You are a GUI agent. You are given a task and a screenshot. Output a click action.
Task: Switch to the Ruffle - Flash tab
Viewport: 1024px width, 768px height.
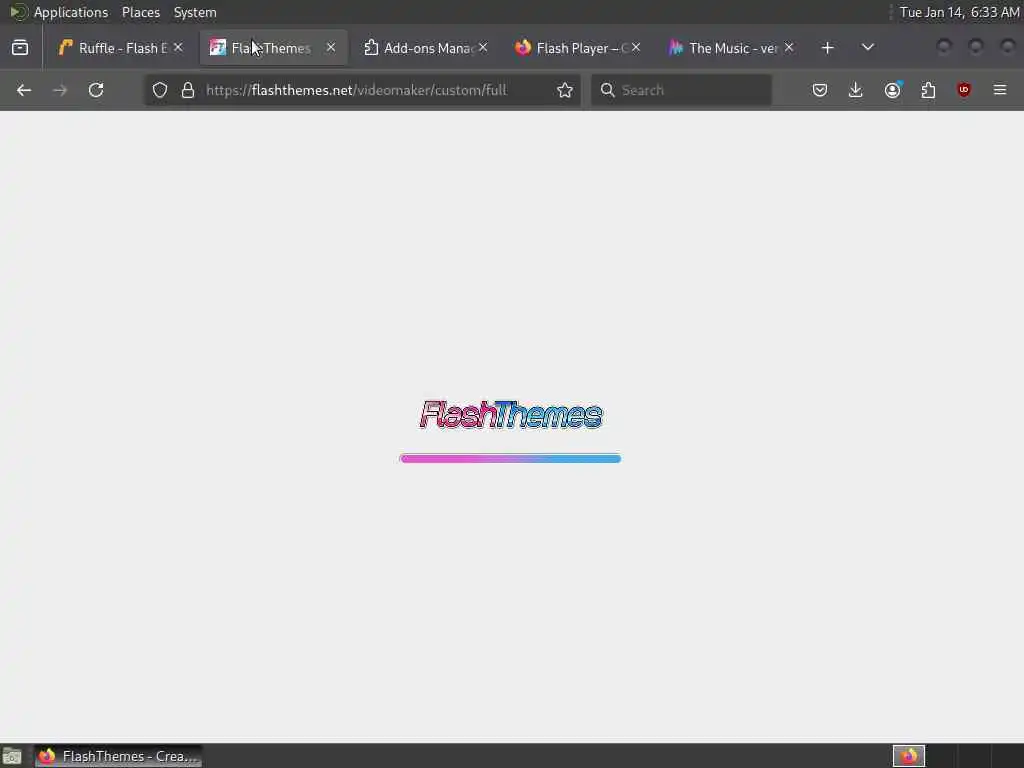click(x=121, y=48)
